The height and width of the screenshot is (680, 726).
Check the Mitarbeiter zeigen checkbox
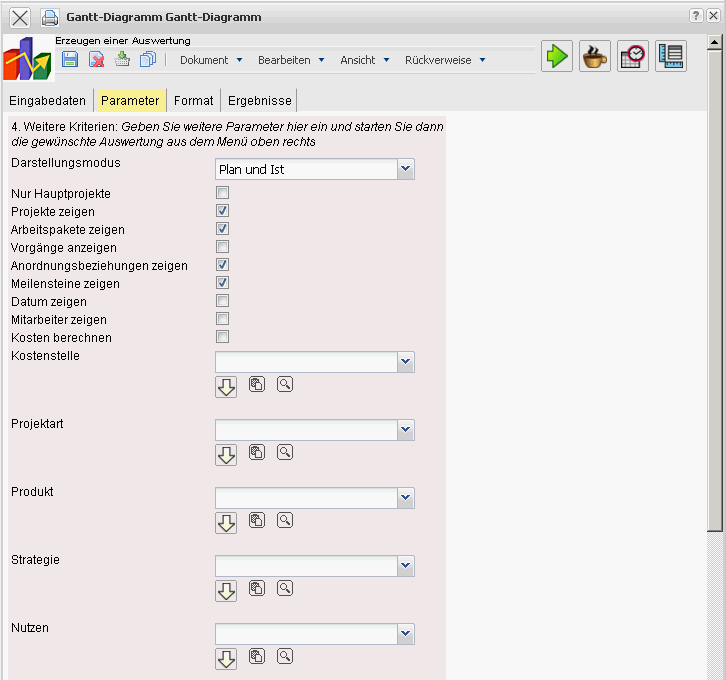(222, 319)
